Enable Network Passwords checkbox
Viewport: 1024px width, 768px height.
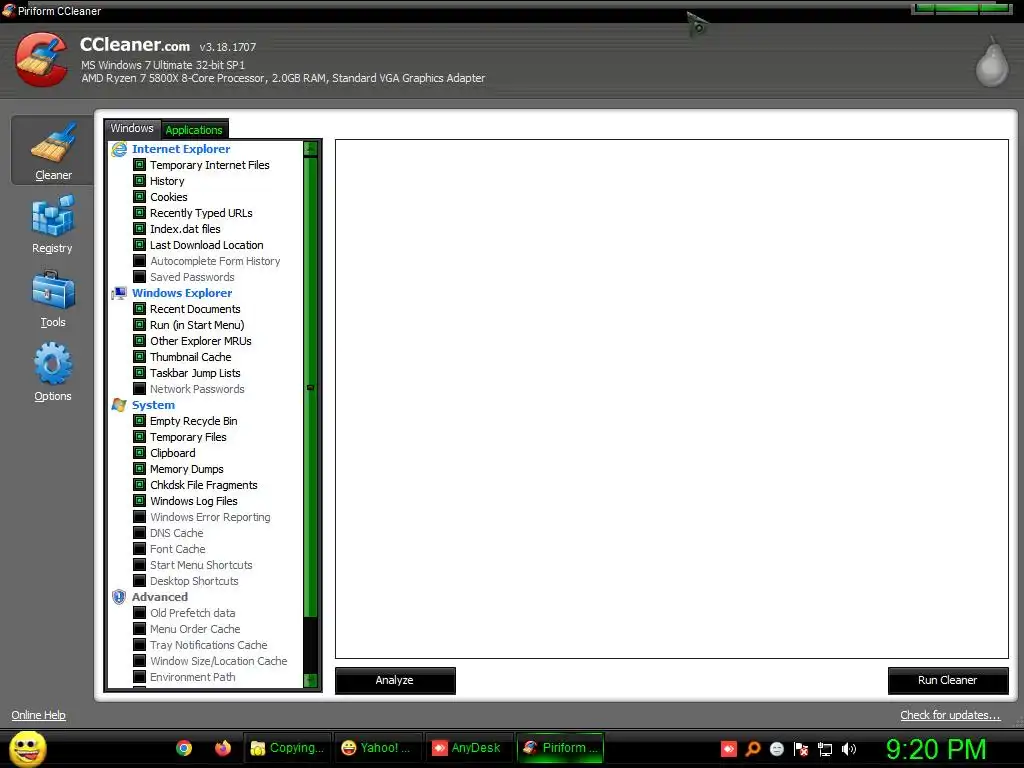tap(139, 389)
